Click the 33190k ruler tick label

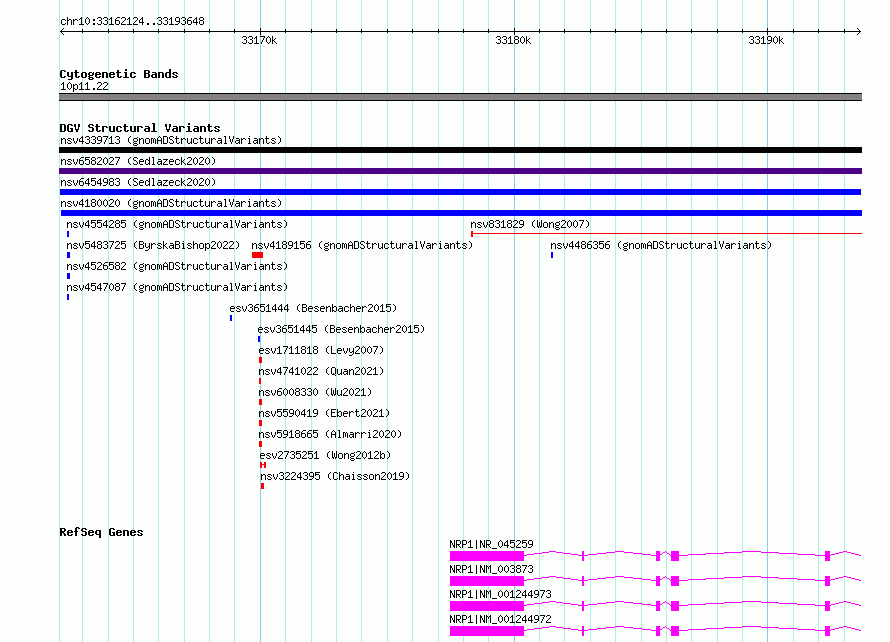(x=766, y=40)
